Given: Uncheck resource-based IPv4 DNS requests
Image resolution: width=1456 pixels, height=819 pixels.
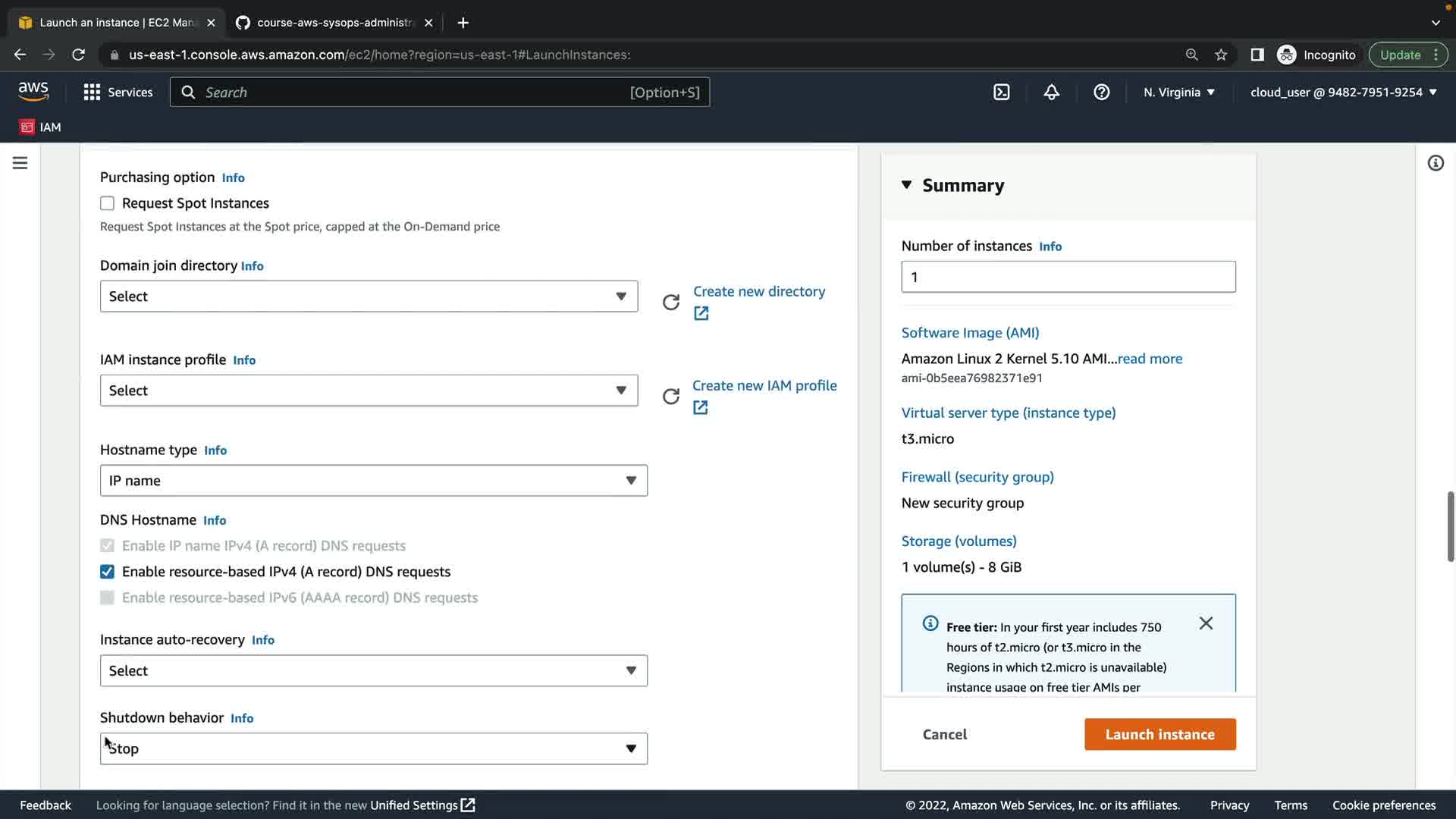Looking at the screenshot, I should 107,572.
